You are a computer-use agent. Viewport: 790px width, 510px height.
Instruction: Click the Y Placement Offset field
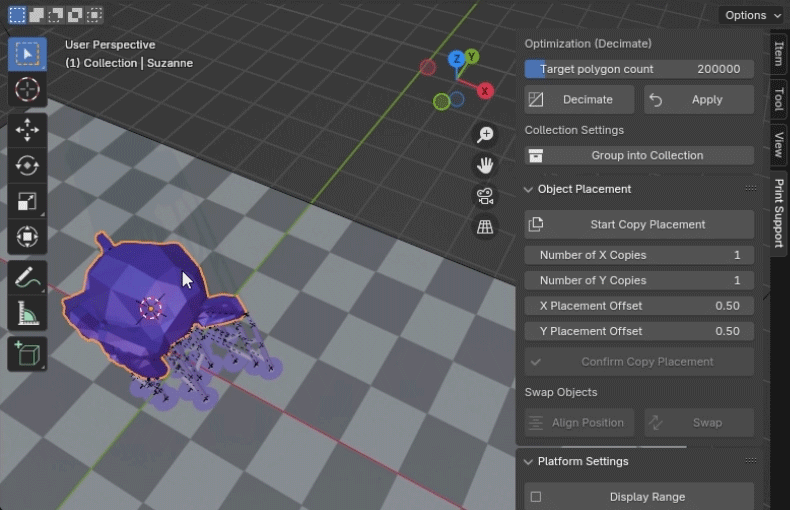point(639,331)
